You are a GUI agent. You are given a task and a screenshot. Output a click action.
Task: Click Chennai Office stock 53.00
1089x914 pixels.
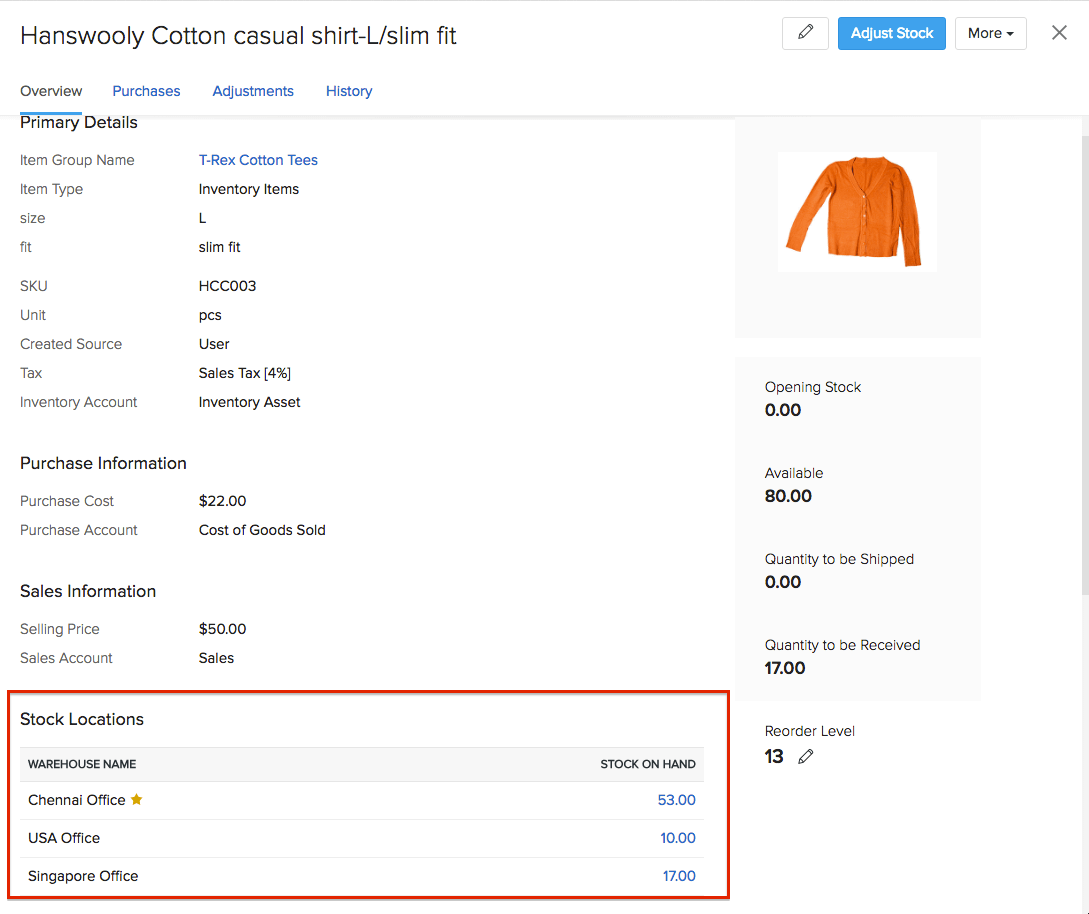pos(676,800)
